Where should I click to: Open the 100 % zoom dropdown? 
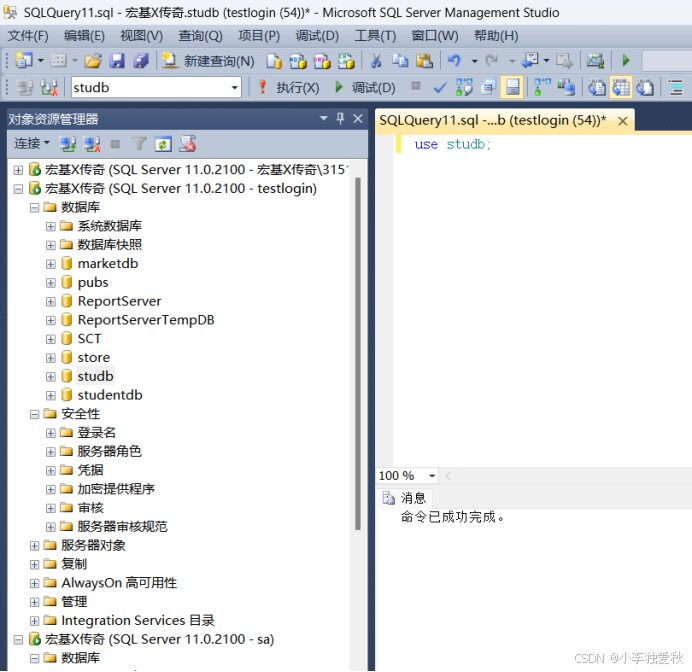coord(432,476)
